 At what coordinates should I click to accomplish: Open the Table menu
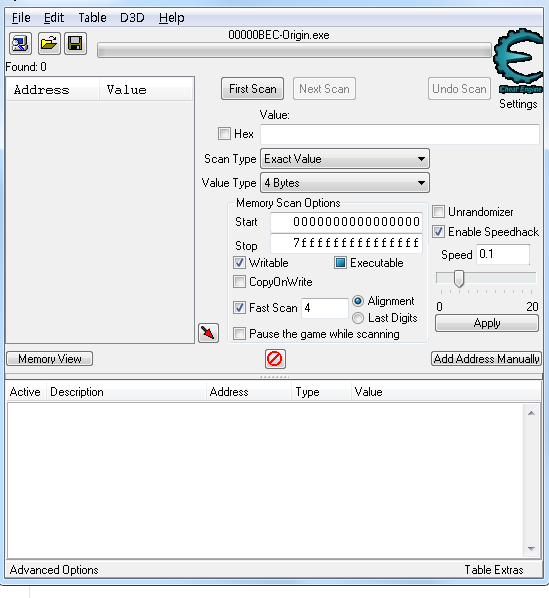coord(92,18)
